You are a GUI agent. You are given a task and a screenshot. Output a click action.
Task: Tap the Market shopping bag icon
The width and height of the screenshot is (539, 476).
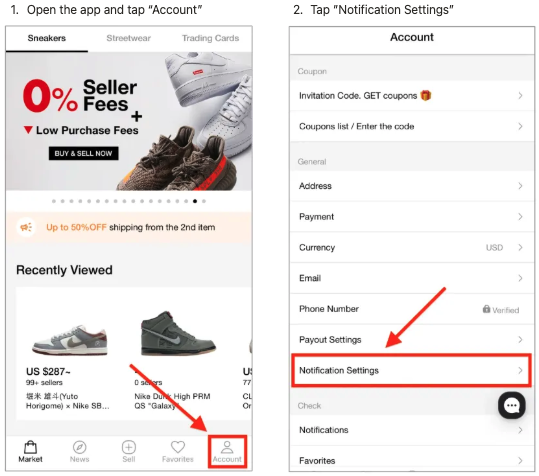point(30,447)
